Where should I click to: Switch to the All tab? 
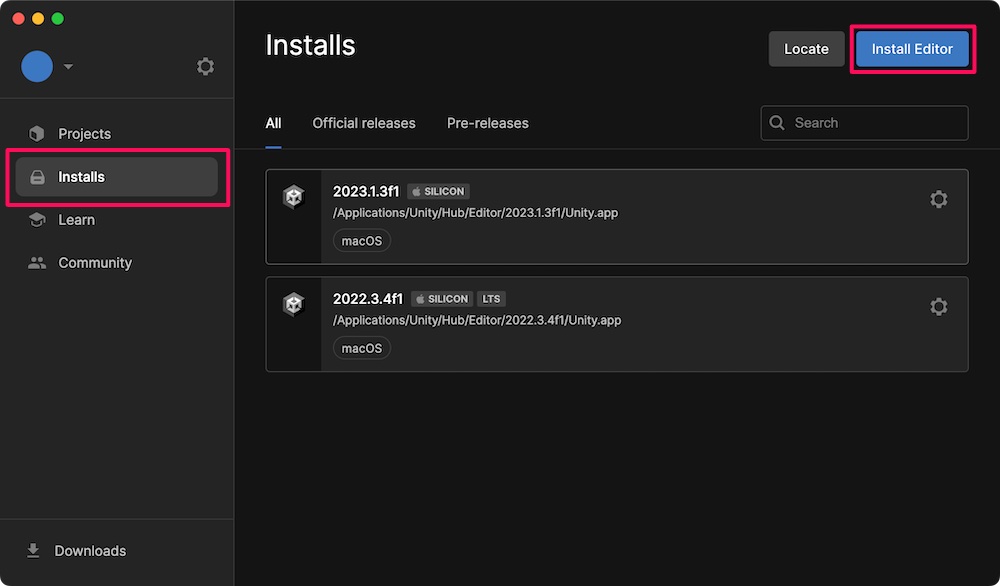(273, 124)
